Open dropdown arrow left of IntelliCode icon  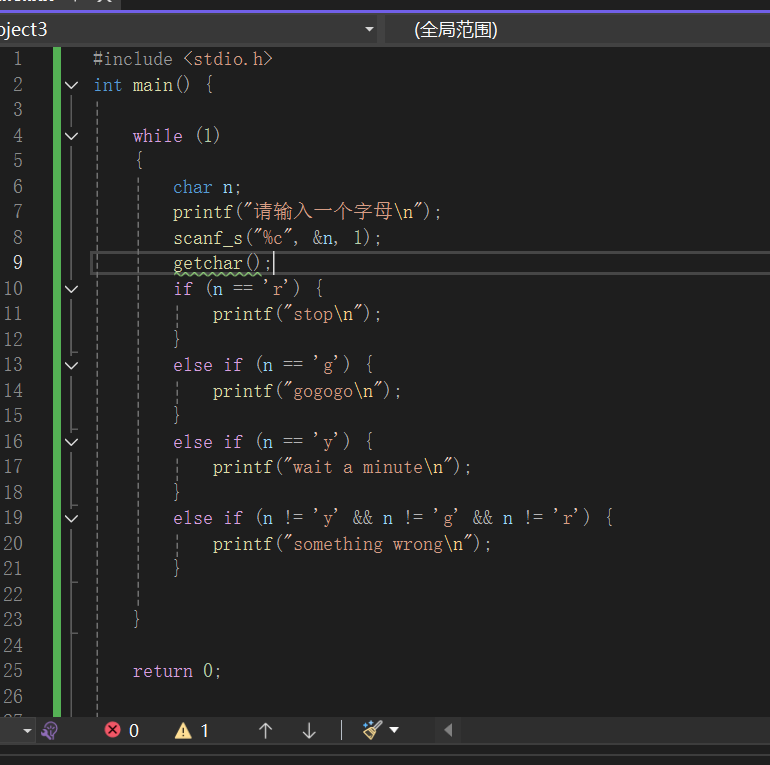(28, 731)
